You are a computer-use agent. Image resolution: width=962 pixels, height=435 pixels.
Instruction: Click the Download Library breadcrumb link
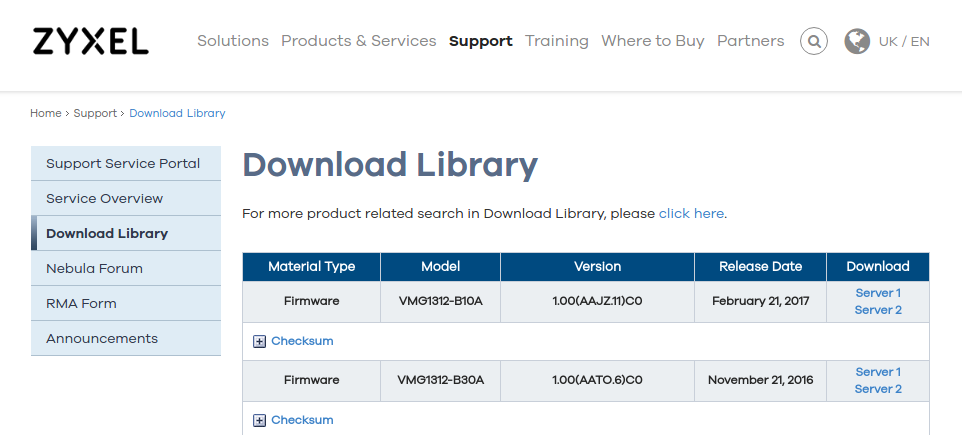[177, 114]
